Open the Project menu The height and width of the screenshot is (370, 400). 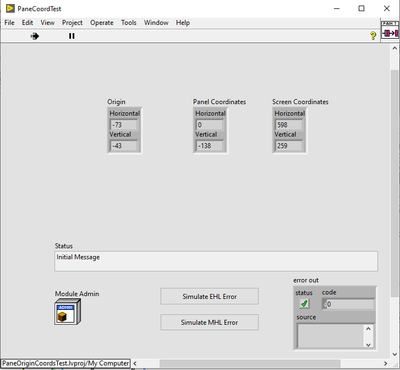coord(72,23)
